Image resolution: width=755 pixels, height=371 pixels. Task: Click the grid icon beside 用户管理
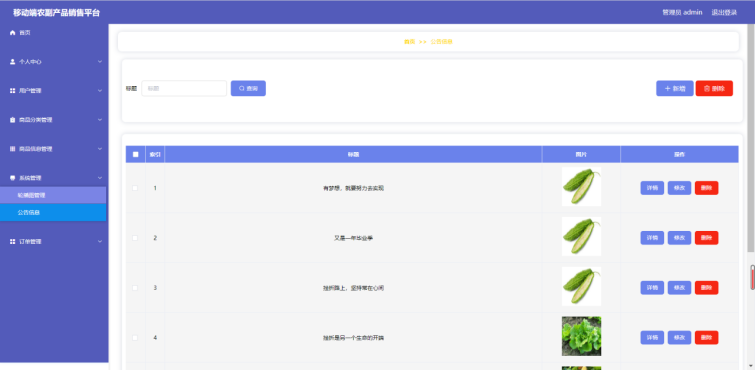point(13,90)
